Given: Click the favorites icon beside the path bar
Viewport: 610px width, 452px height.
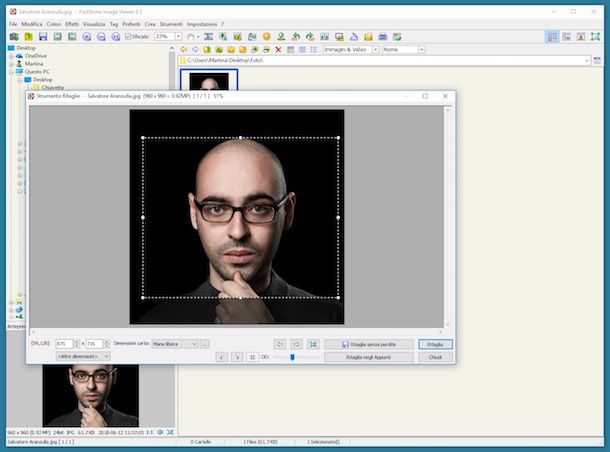Looking at the screenshot, I should pyautogui.click(x=597, y=60).
